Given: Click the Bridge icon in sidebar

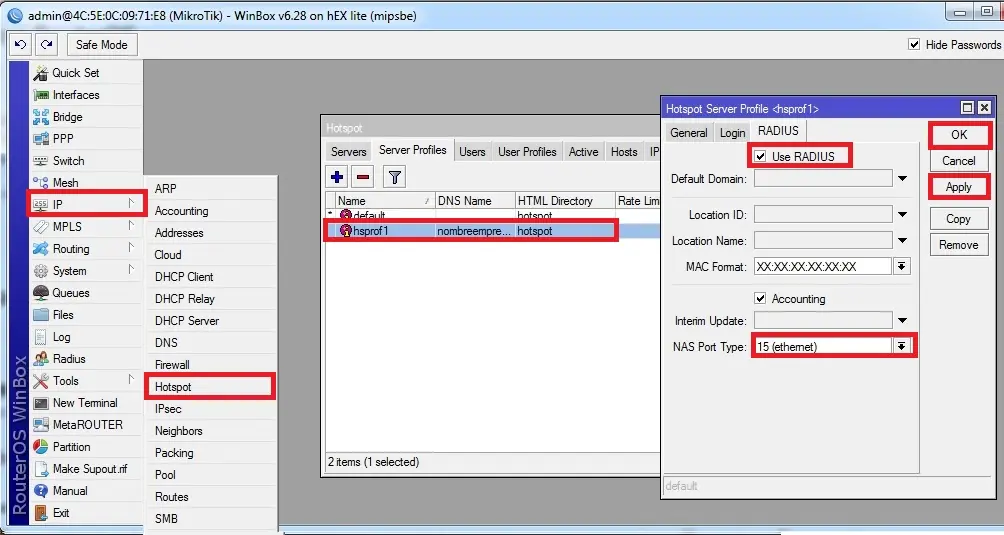Looking at the screenshot, I should [41, 117].
